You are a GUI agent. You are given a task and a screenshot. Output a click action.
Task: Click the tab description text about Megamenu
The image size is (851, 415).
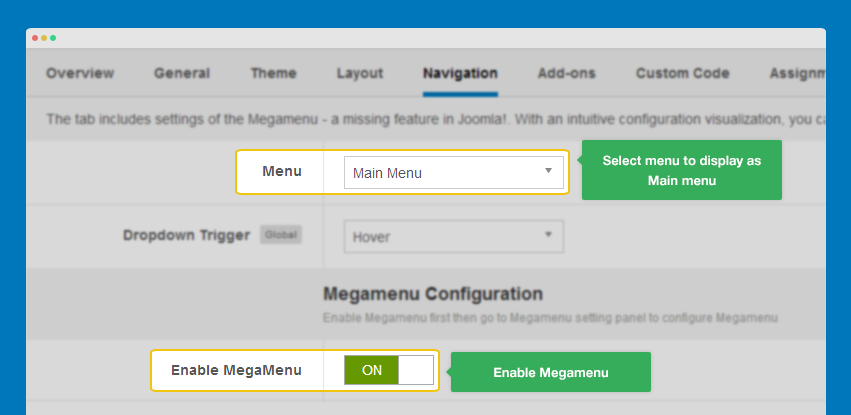436,119
